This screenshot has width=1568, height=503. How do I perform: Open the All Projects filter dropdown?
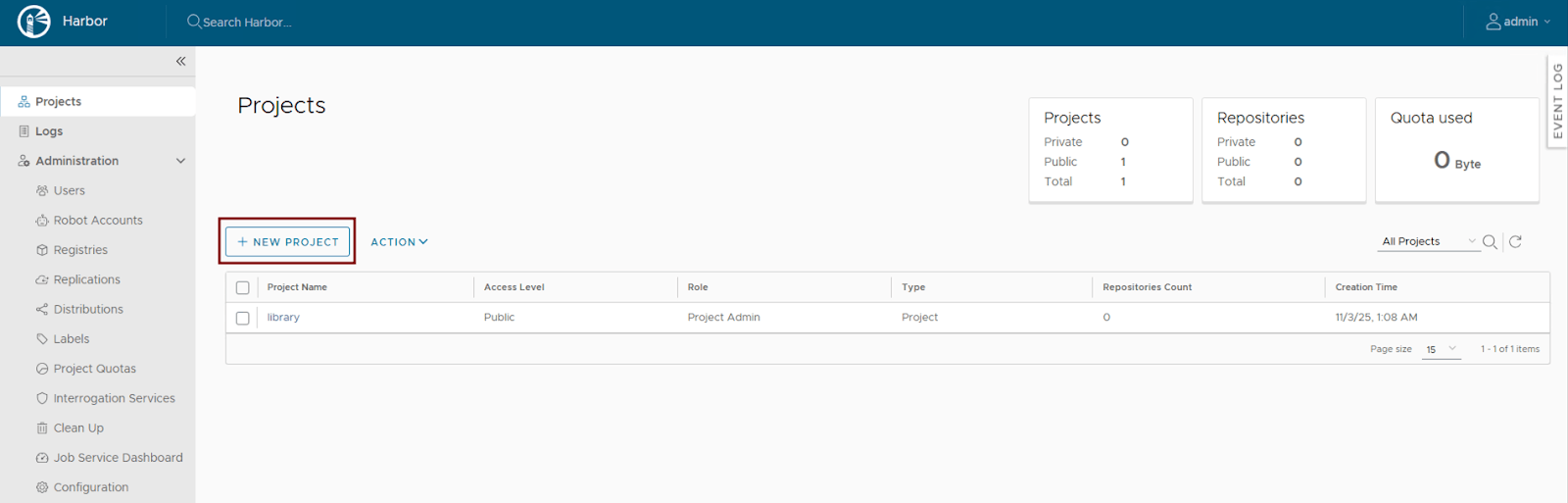(x=1429, y=241)
